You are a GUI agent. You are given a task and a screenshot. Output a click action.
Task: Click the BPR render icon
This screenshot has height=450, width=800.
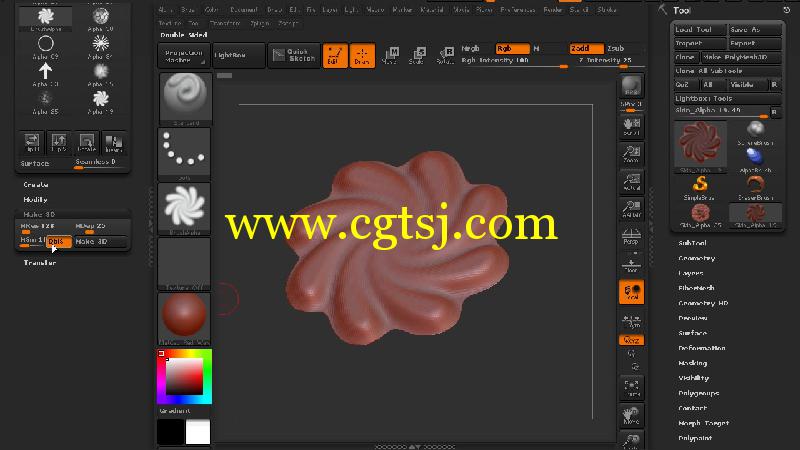pos(631,86)
